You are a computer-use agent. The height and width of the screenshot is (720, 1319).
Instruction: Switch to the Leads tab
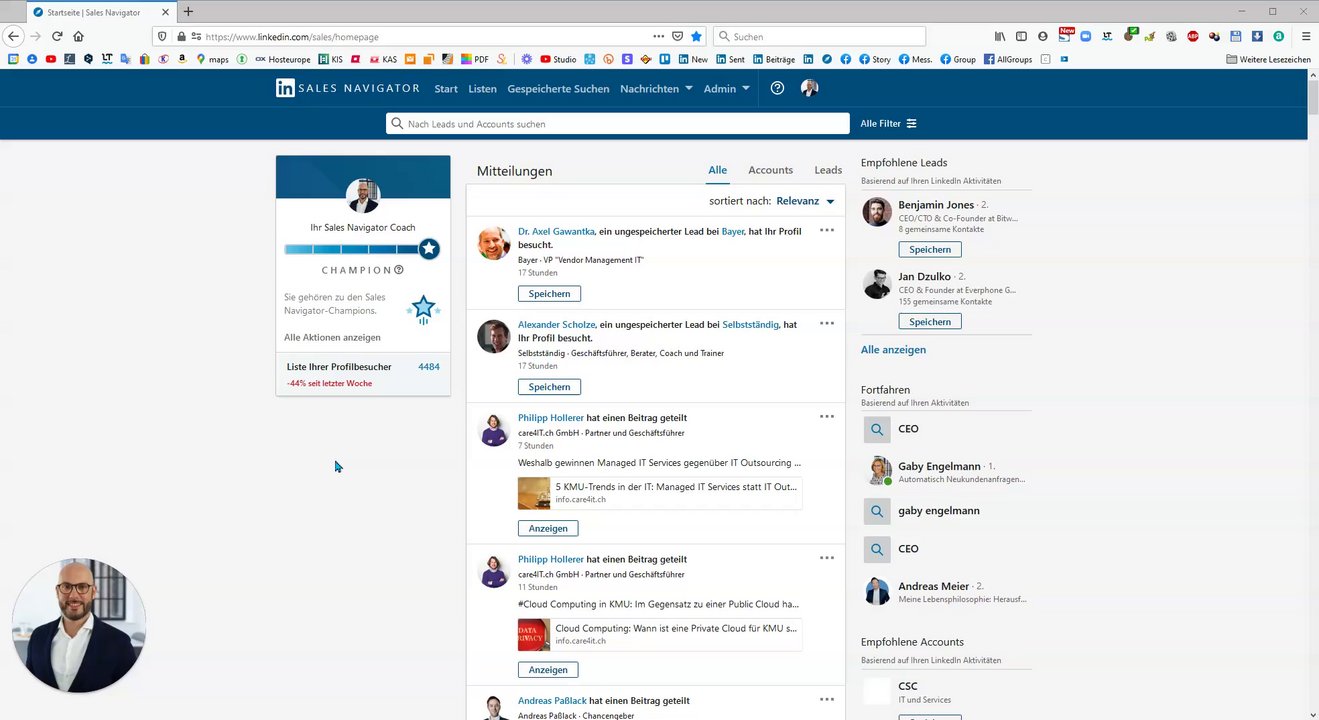tap(828, 170)
